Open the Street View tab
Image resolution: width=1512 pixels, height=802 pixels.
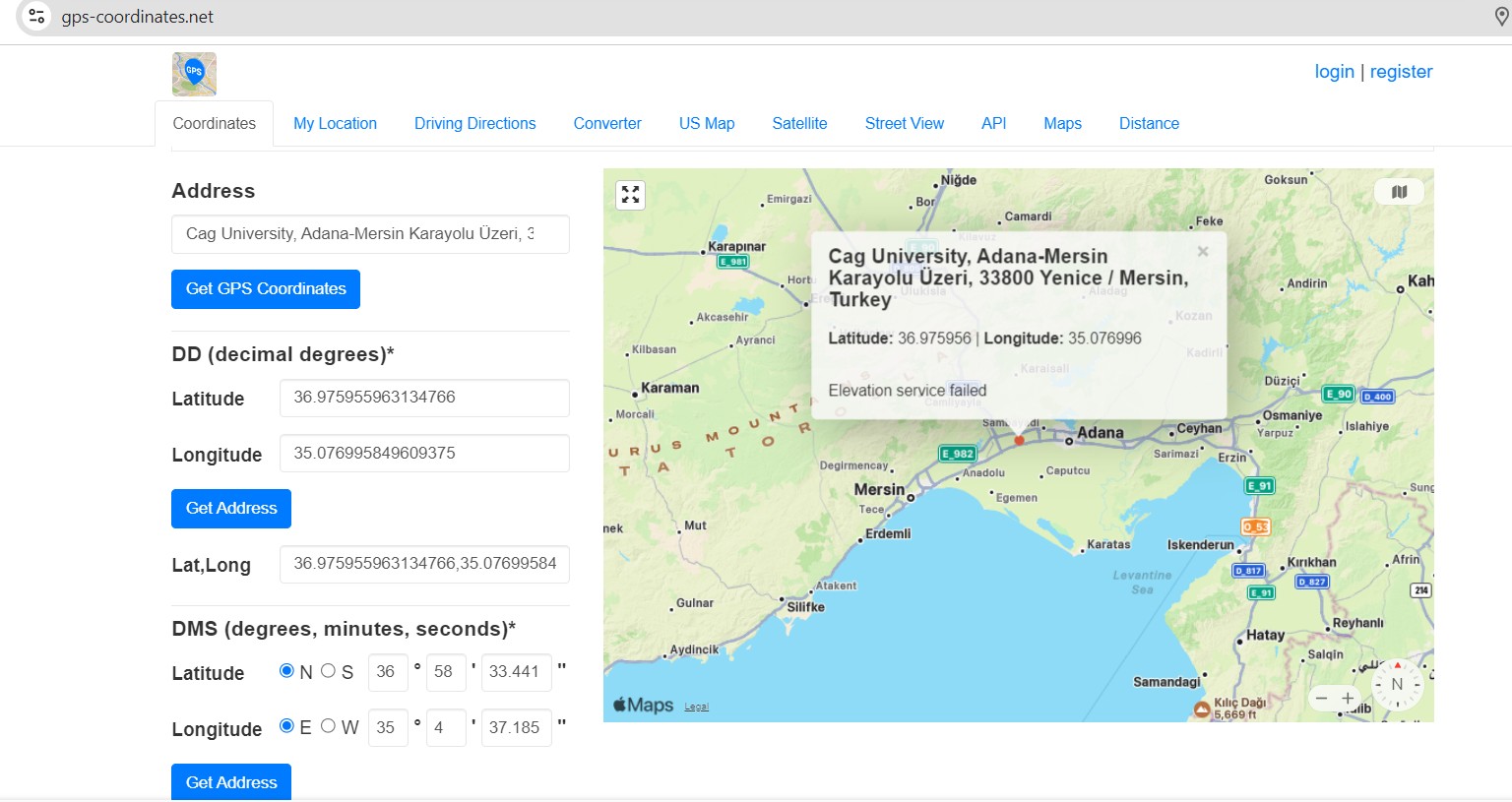905,123
